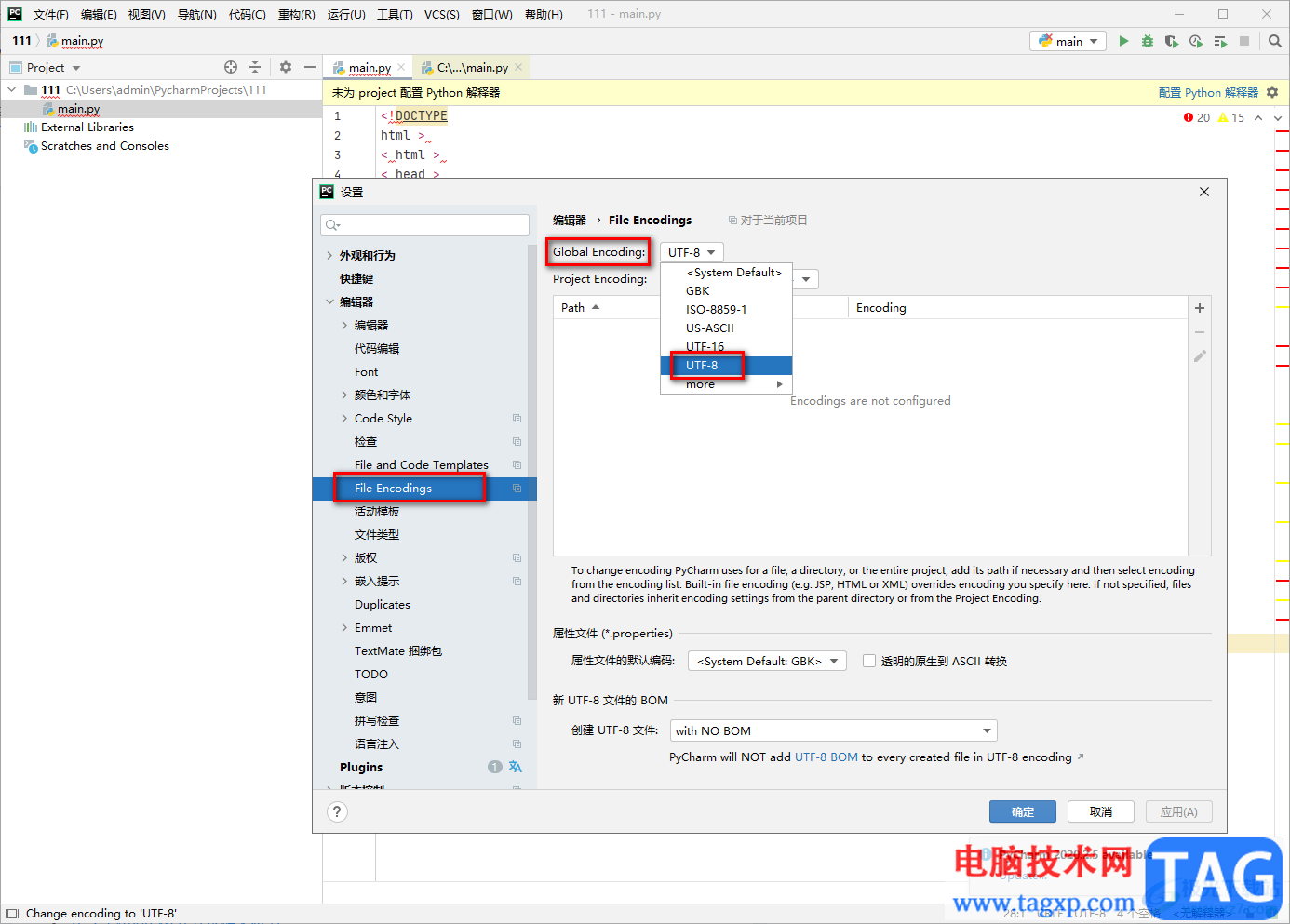1290x924 pixels.
Task: Collapse the 编辑器 settings section
Action: (x=329, y=301)
